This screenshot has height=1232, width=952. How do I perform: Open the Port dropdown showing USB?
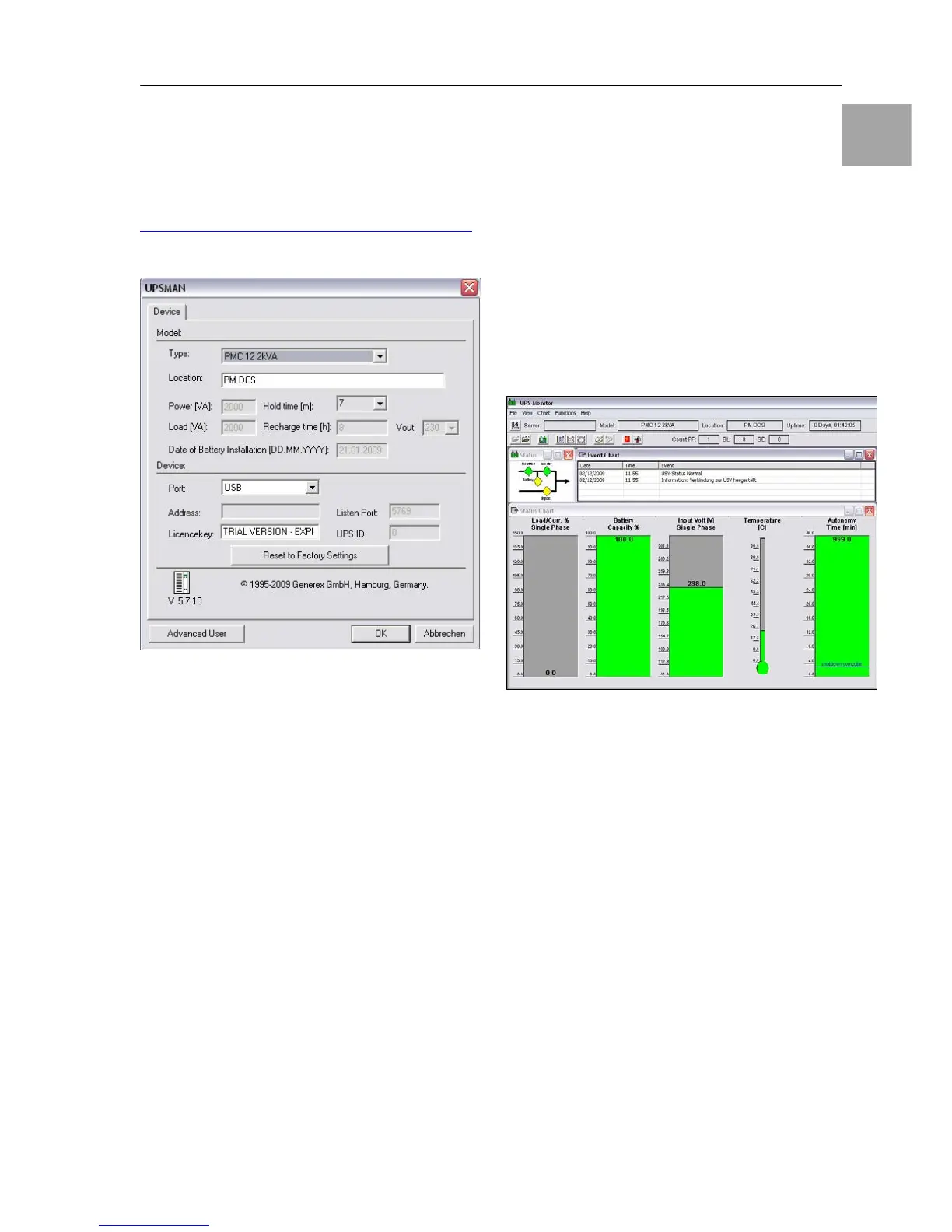[x=312, y=488]
